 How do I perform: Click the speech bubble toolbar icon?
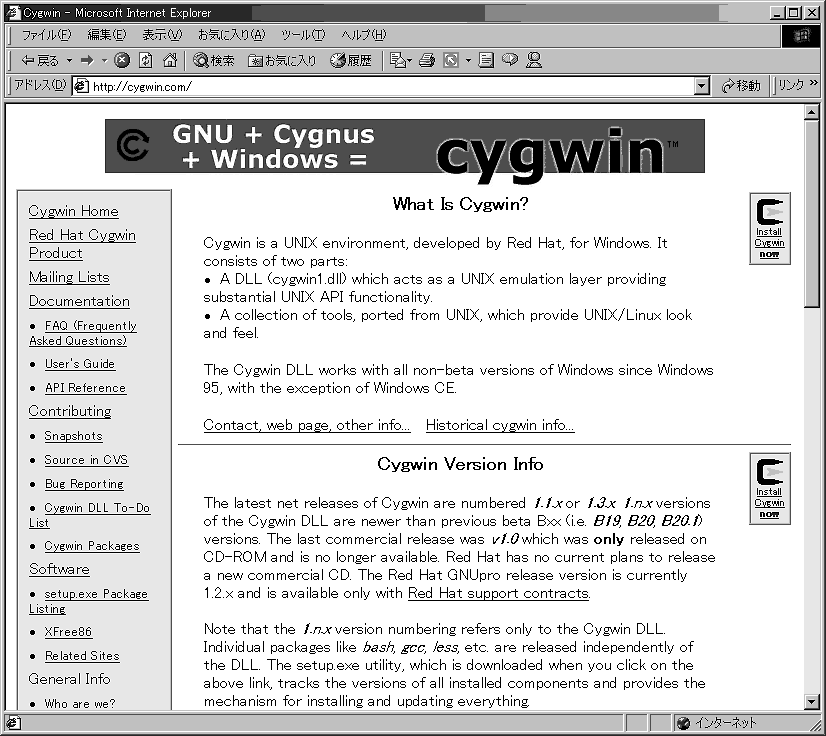point(510,61)
